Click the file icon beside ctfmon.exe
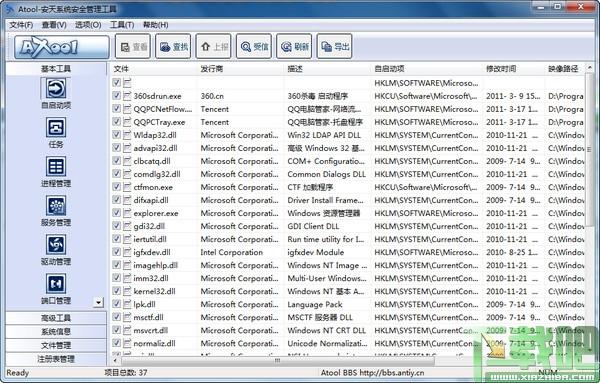Image resolution: width=600 pixels, height=383 pixels. 127,187
